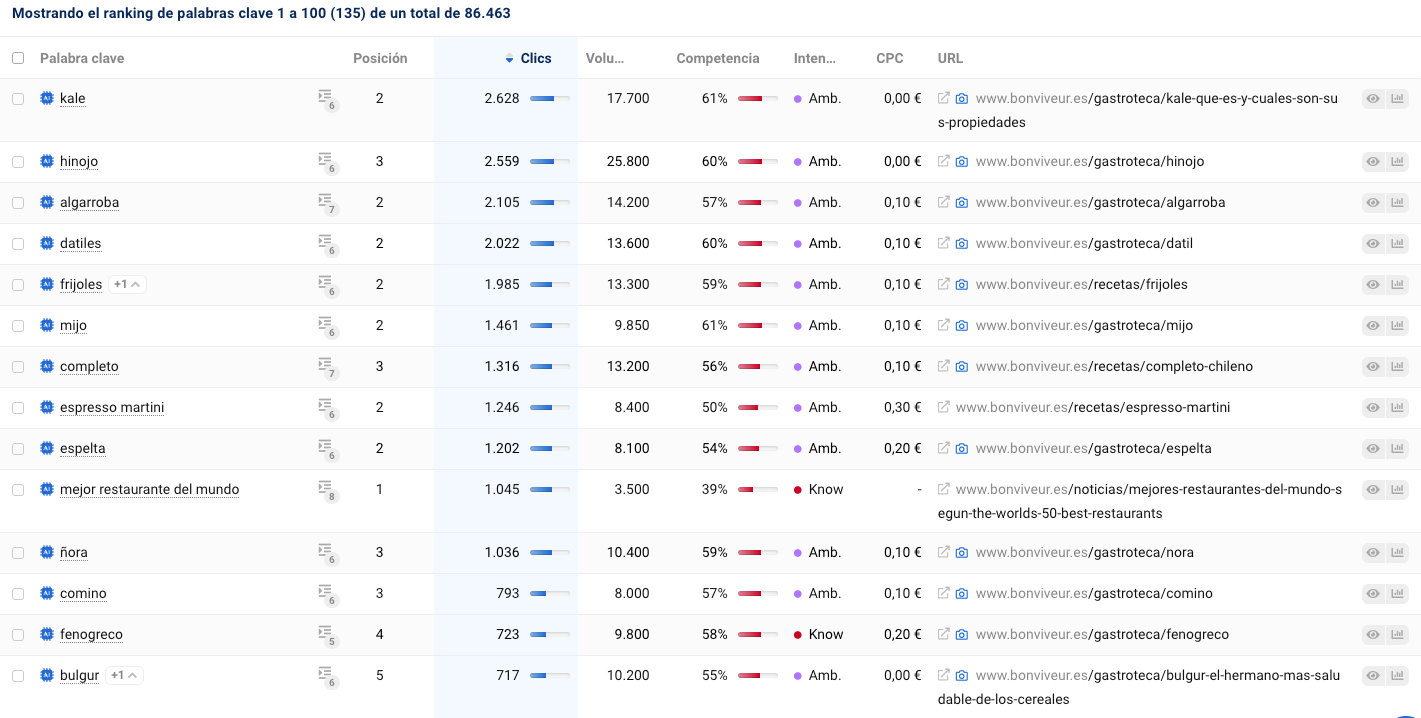Click bar chart icon in espelta row
The image size is (1421, 718).
click(x=1397, y=448)
